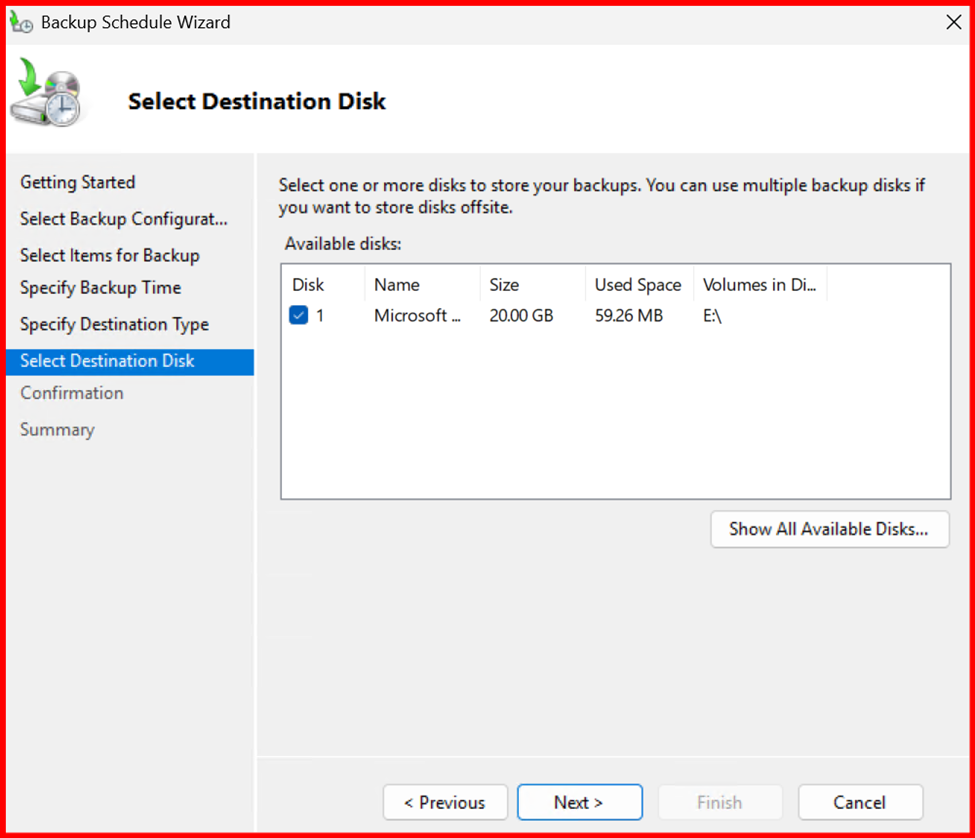Click the Used Space column header
This screenshot has height=838, width=975.
637,285
